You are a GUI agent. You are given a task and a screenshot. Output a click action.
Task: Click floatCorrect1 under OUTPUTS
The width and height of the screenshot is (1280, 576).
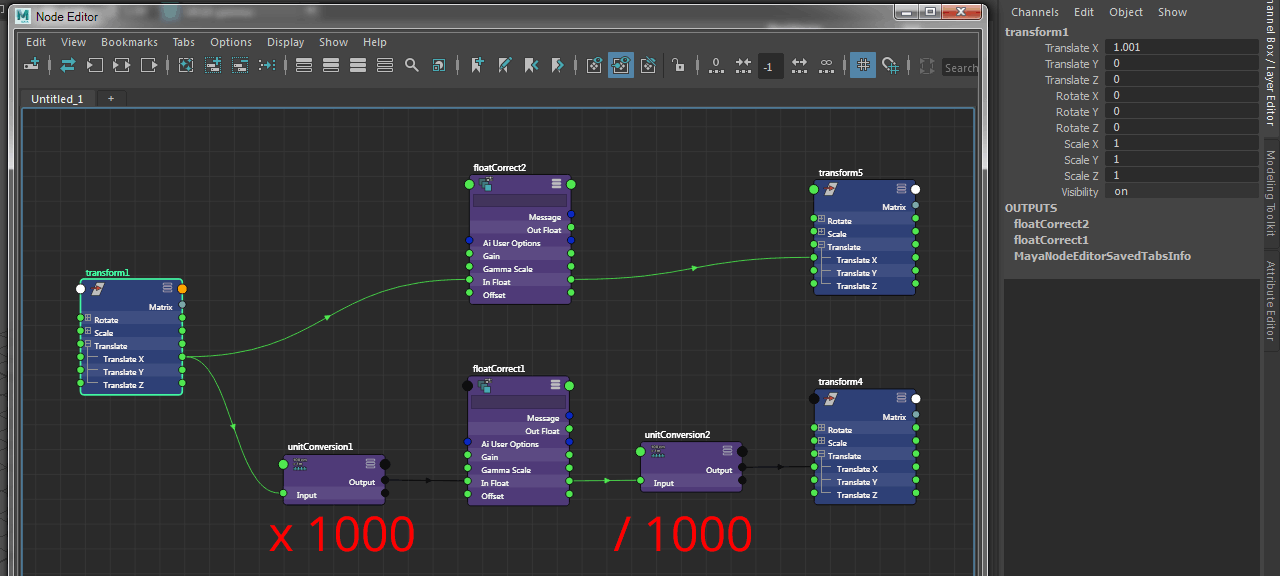pos(1051,240)
